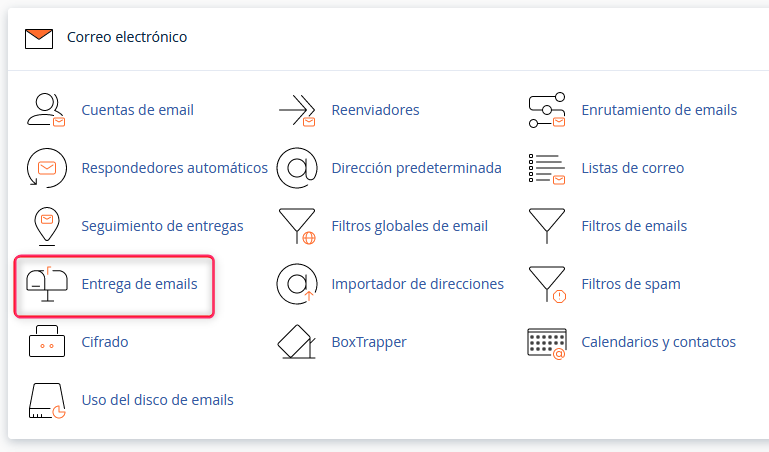Open the Entrega de emails link
This screenshot has width=769, height=452.
pos(139,283)
